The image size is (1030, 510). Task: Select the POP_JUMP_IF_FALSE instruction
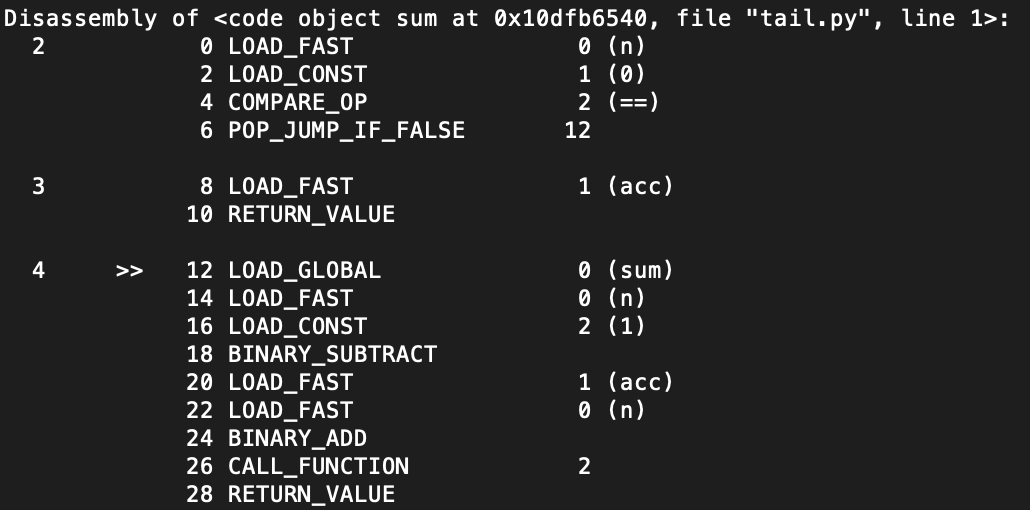(346, 130)
